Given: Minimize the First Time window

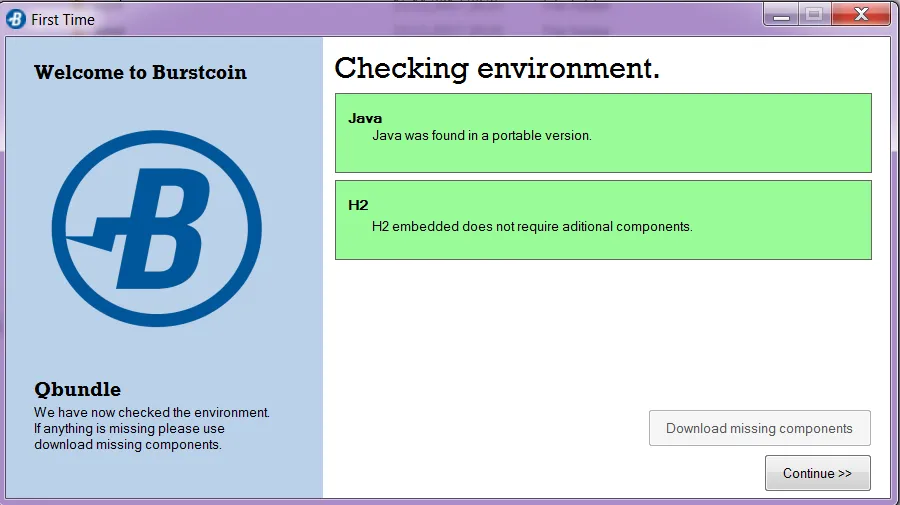Looking at the screenshot, I should click(781, 14).
